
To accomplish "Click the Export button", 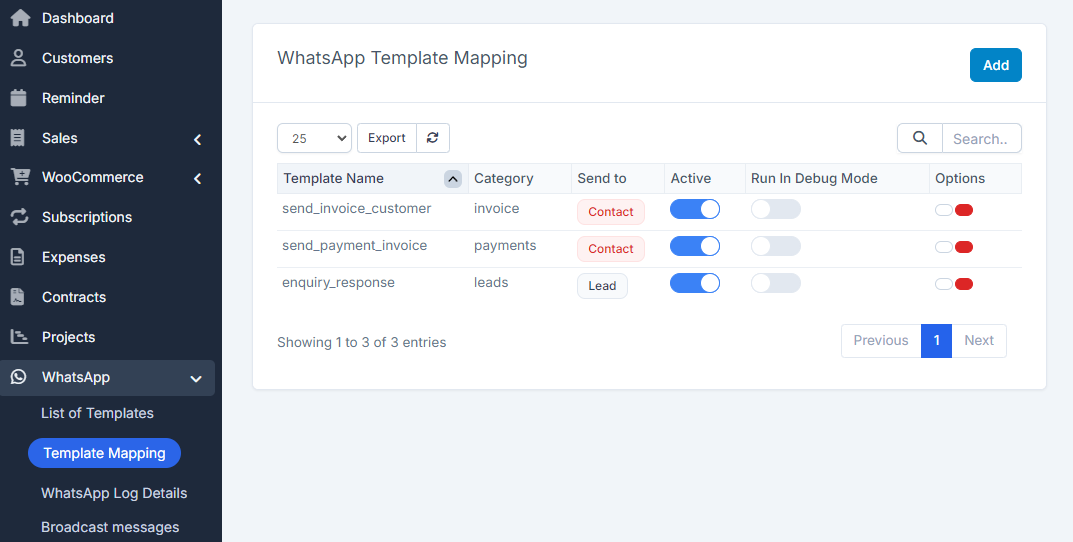I will (x=387, y=138).
